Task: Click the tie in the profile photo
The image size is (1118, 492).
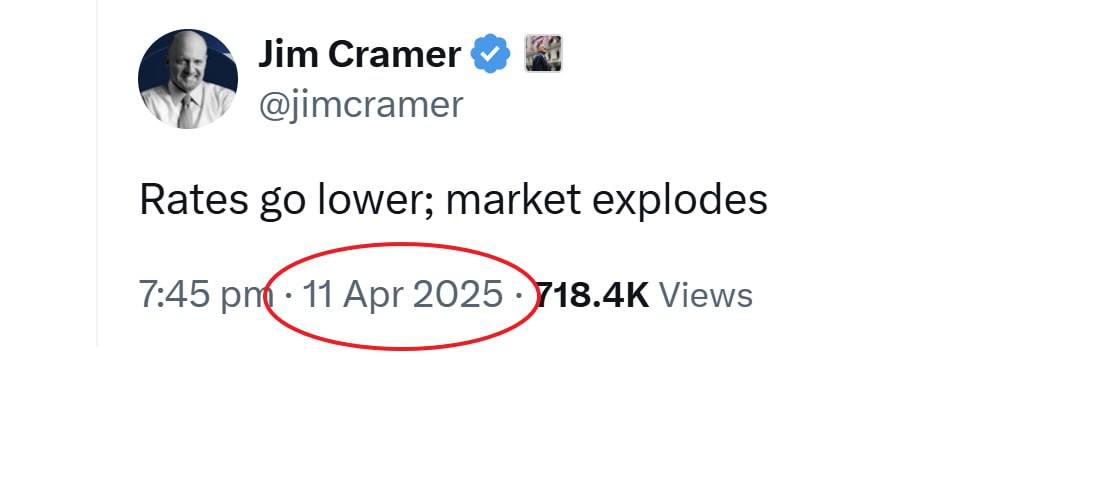Action: 187,111
